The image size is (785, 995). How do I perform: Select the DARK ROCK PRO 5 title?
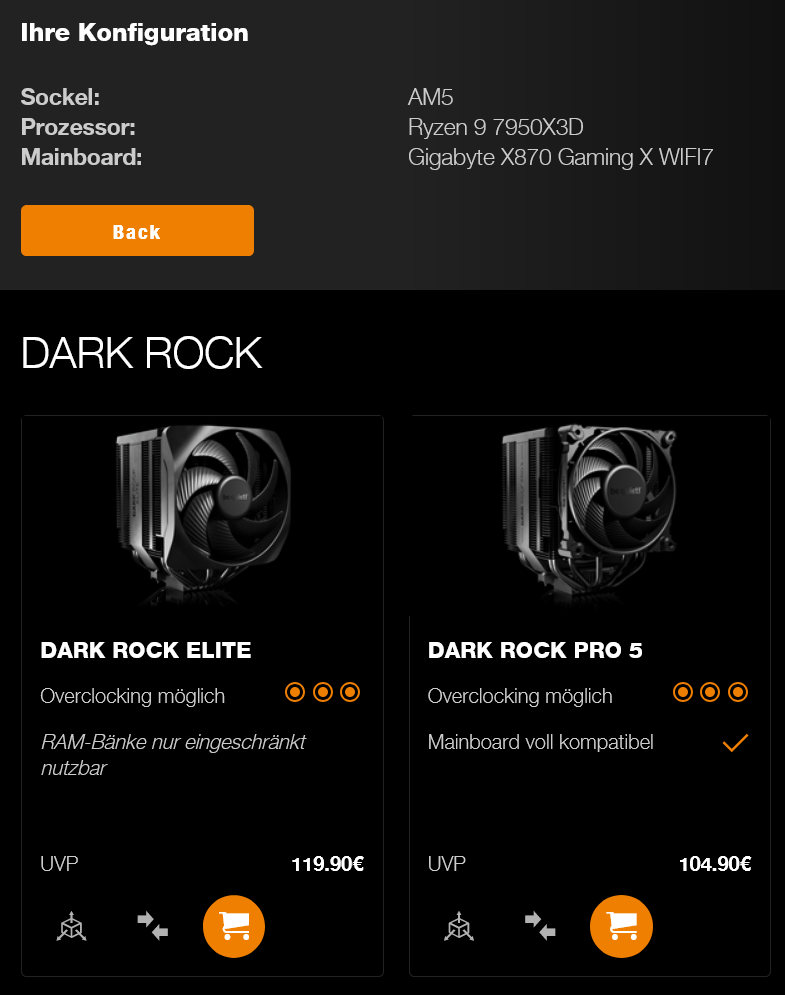click(x=535, y=651)
